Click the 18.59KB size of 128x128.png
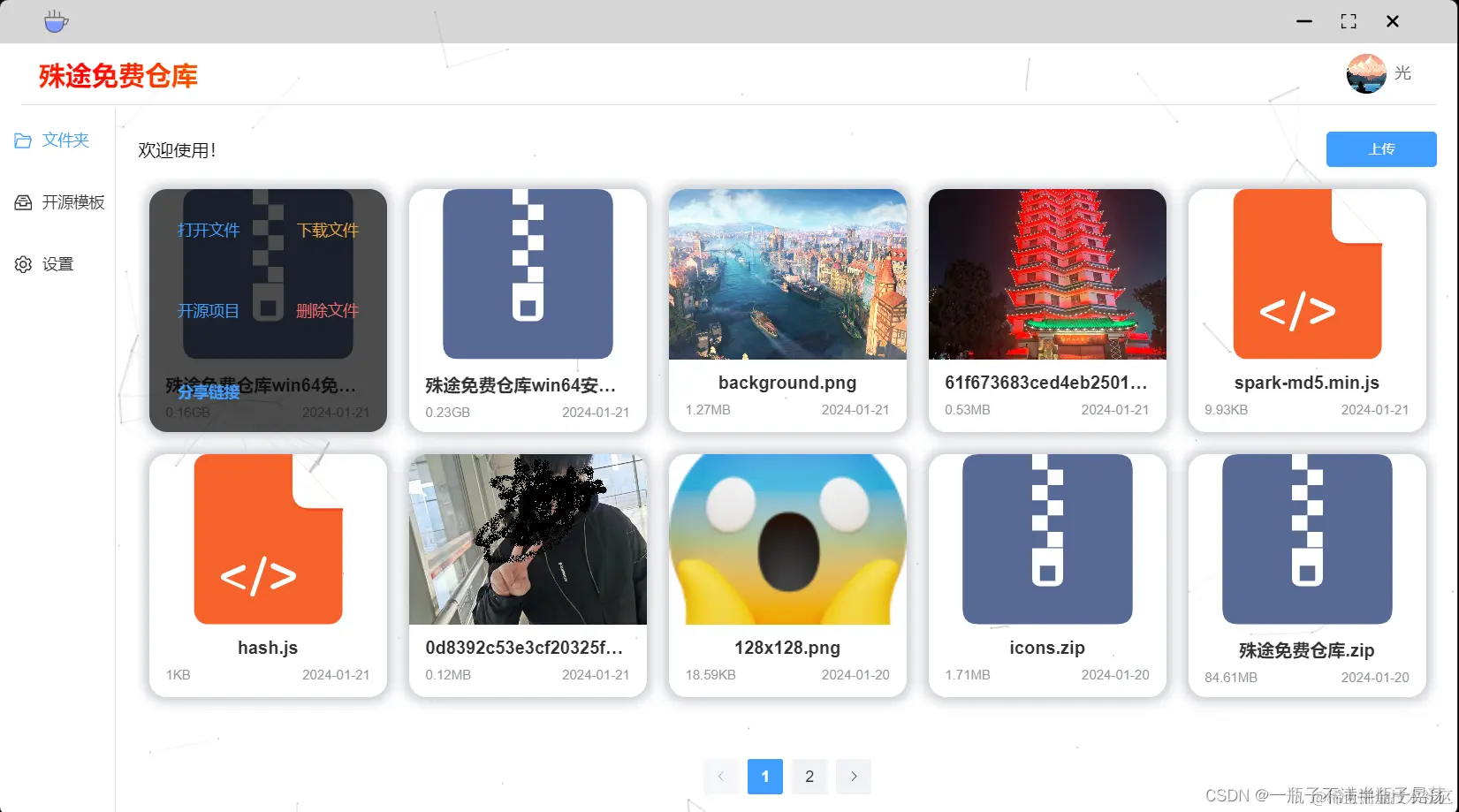This screenshot has height=812, width=1459. (x=711, y=675)
